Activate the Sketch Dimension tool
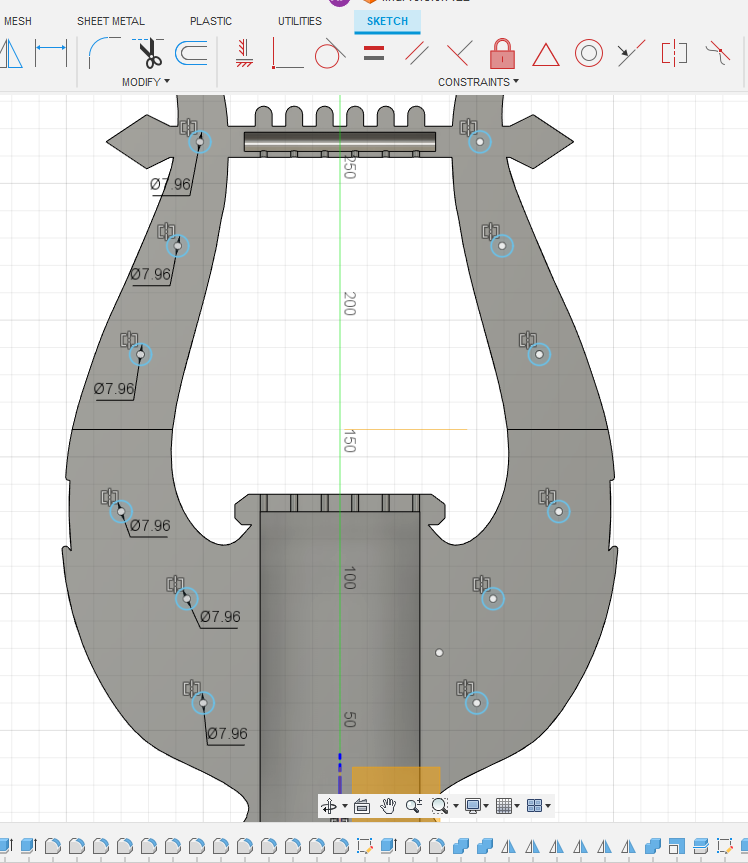Viewport: 748px width, 863px height. (x=51, y=53)
